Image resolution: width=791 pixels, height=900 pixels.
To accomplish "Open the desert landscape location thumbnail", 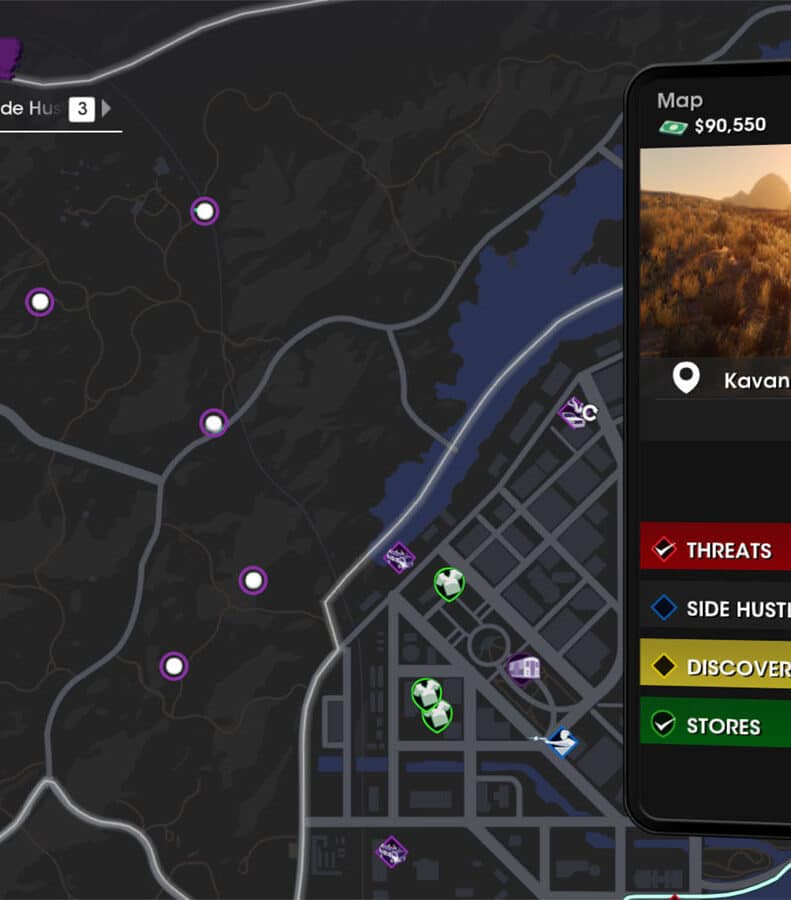I will click(715, 251).
